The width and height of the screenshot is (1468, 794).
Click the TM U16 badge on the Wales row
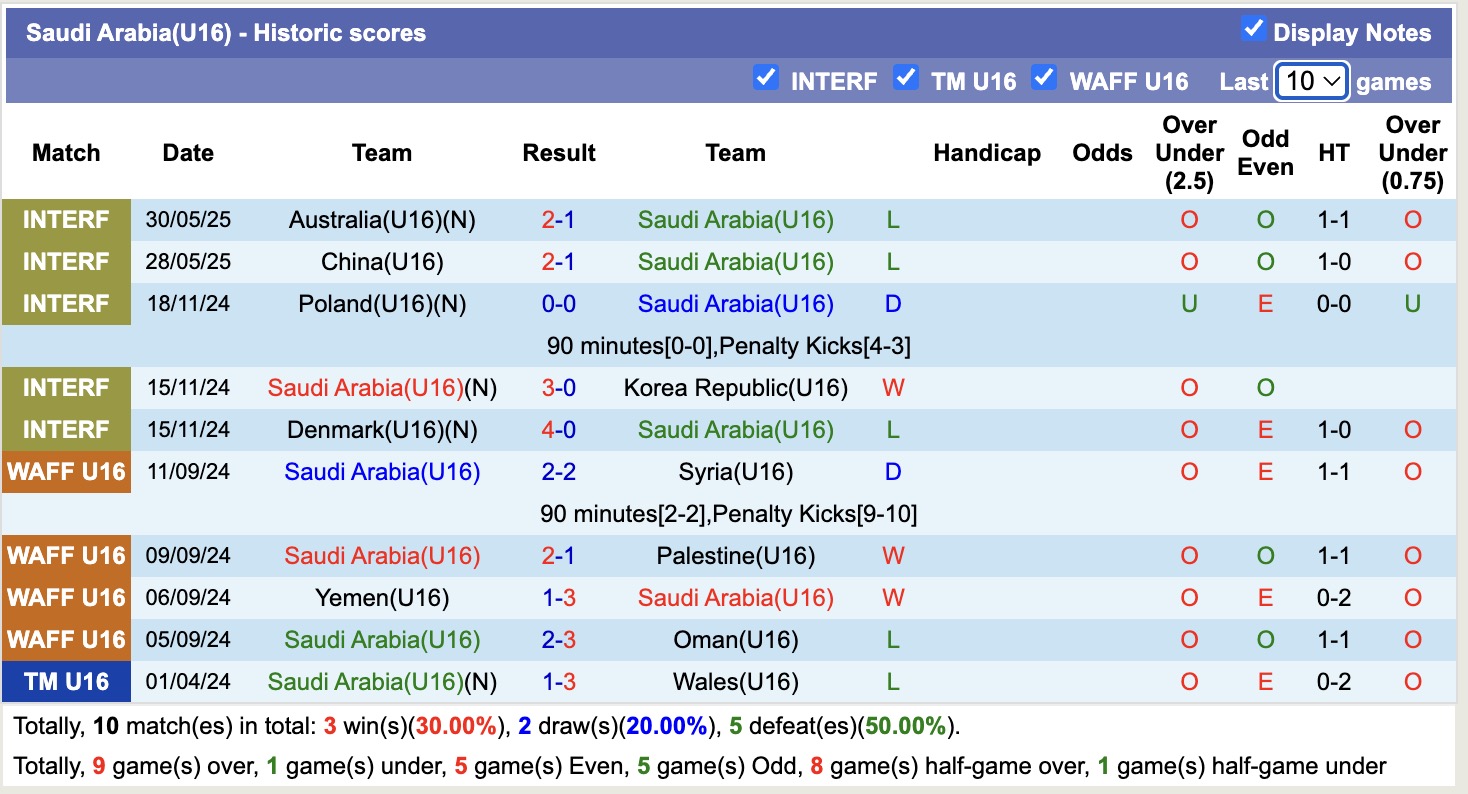pyautogui.click(x=66, y=681)
